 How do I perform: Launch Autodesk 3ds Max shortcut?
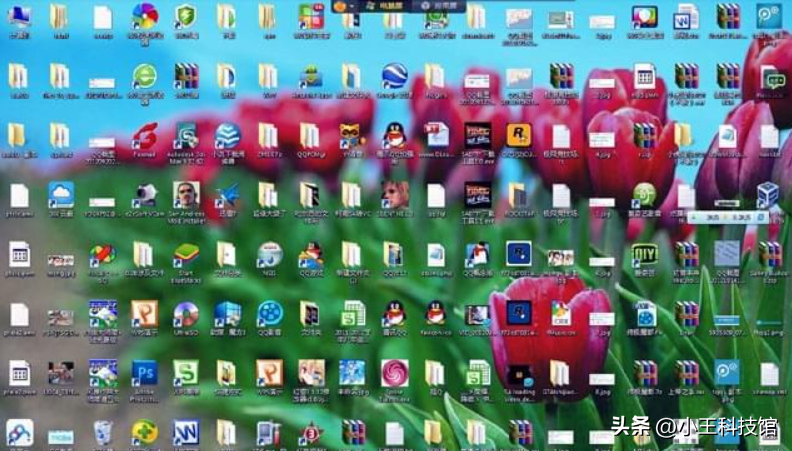[x=186, y=135]
